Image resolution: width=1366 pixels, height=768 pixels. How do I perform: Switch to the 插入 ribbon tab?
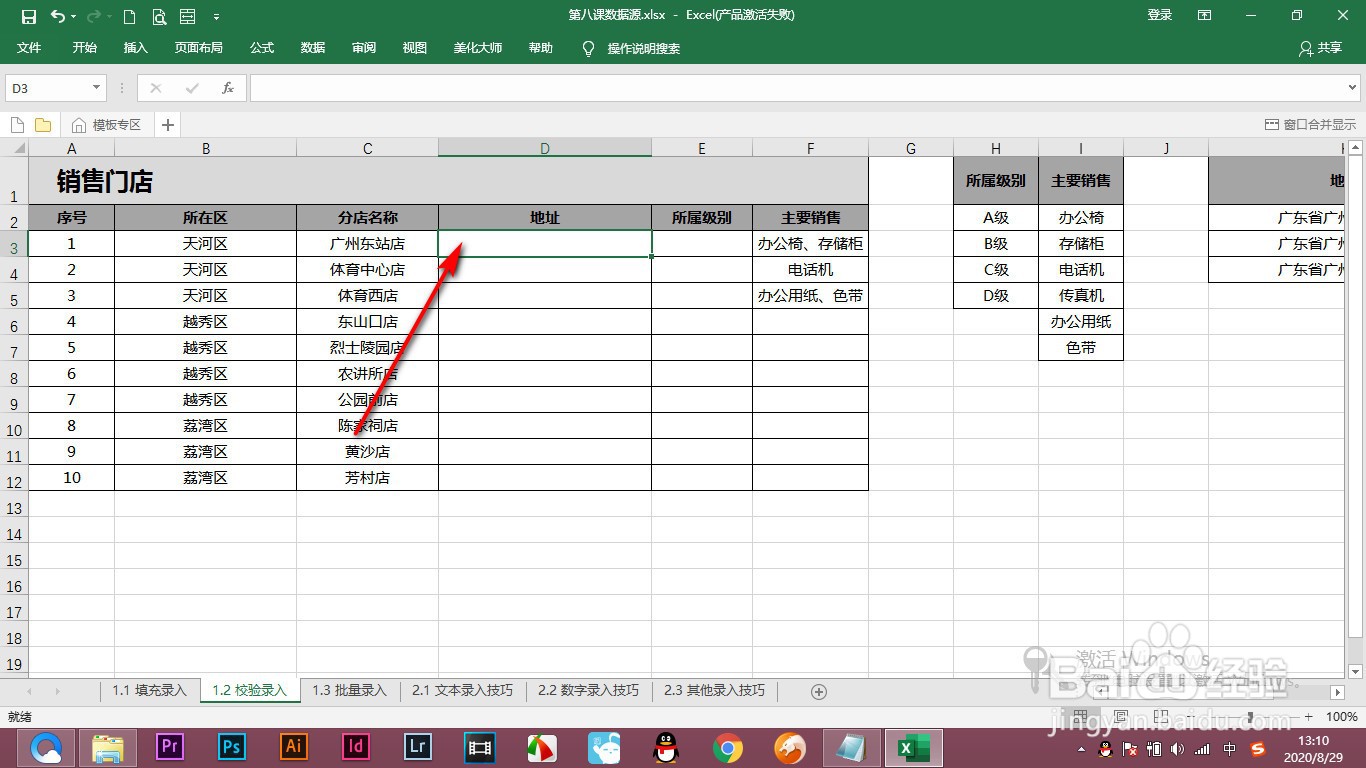click(x=135, y=48)
